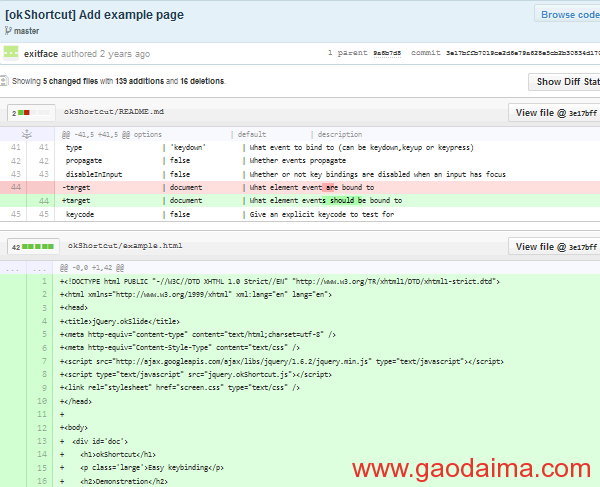
Task: Click full commit hash starting 3e17bf
Action: click(523, 53)
